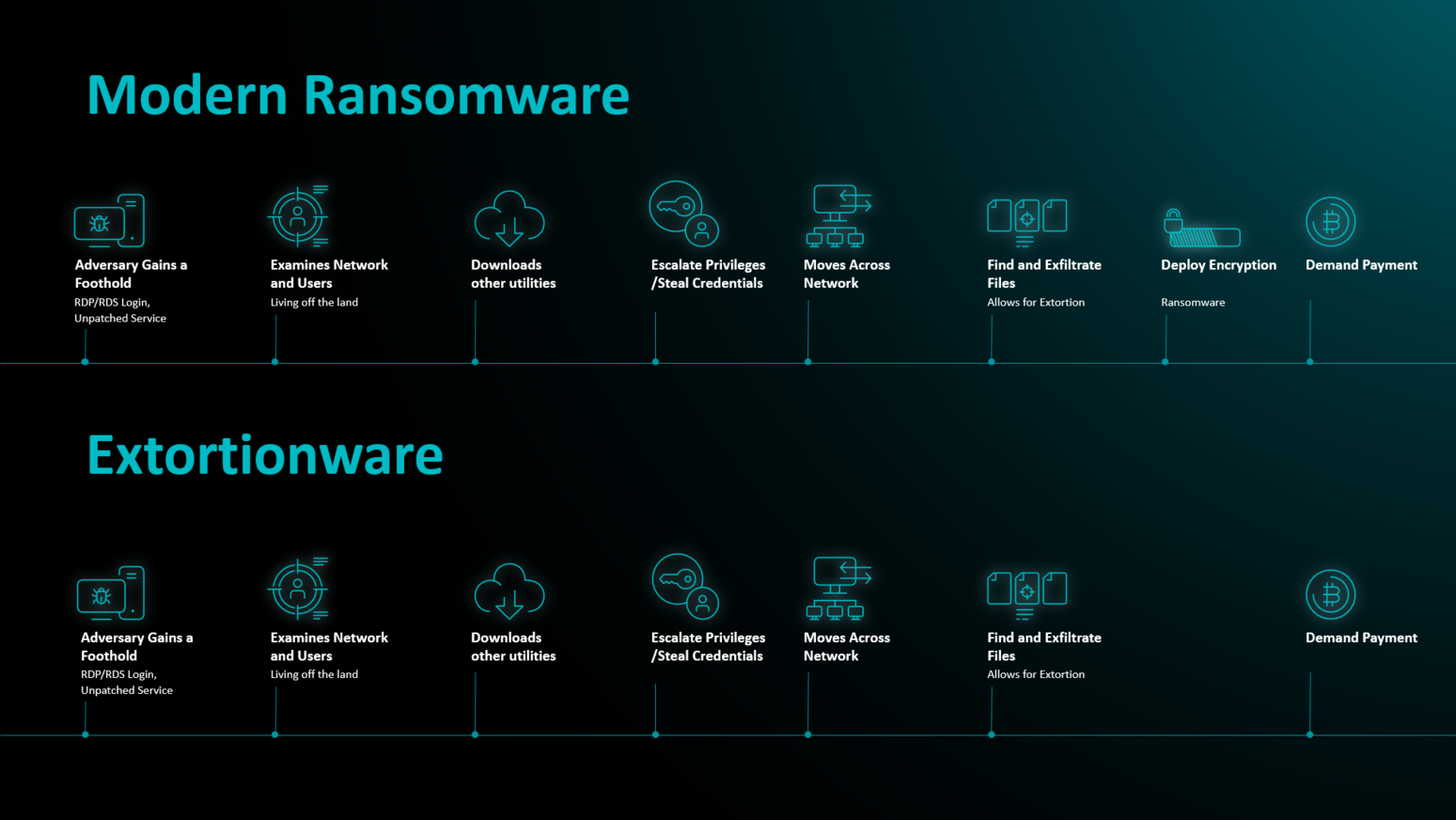
Task: Click the exfiltrate files icon in Extortionware row
Action: click(1027, 595)
